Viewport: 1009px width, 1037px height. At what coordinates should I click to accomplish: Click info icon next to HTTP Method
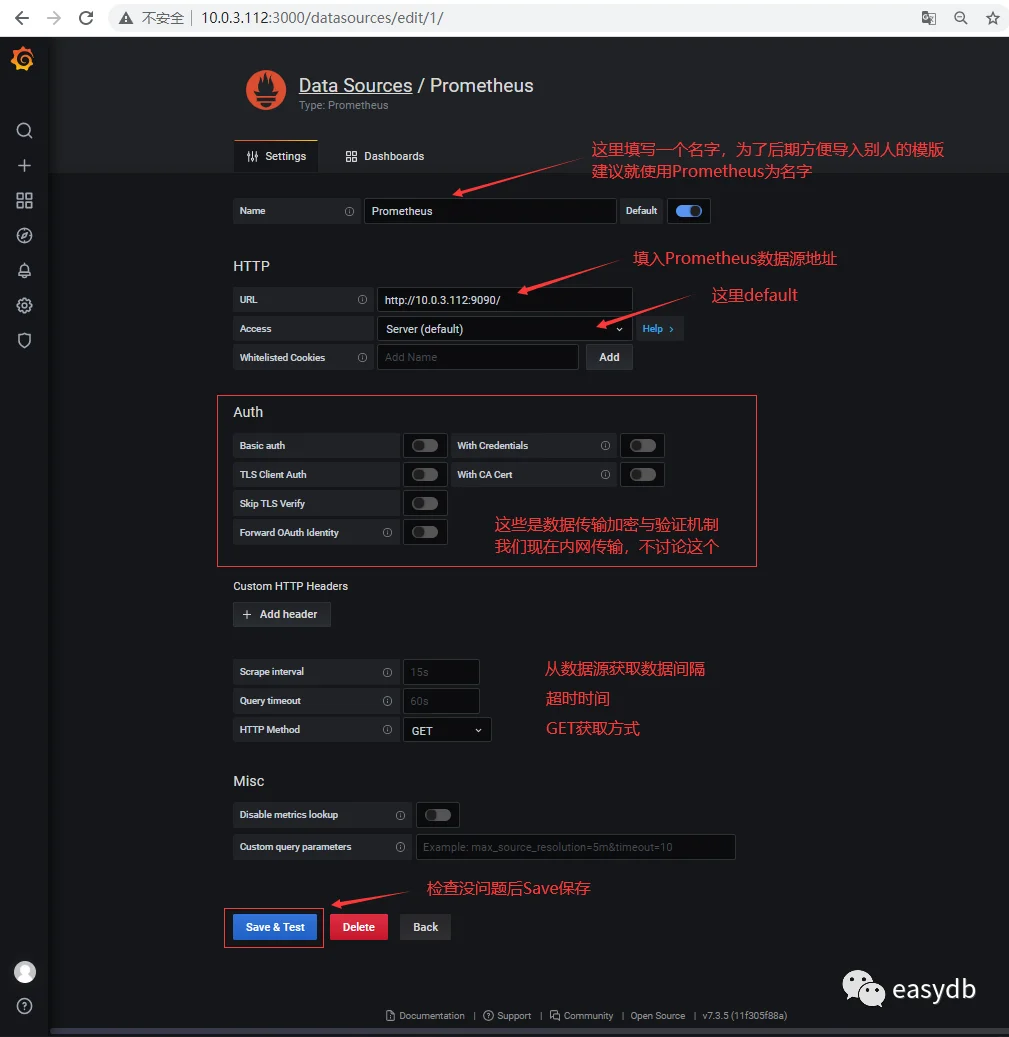[387, 729]
